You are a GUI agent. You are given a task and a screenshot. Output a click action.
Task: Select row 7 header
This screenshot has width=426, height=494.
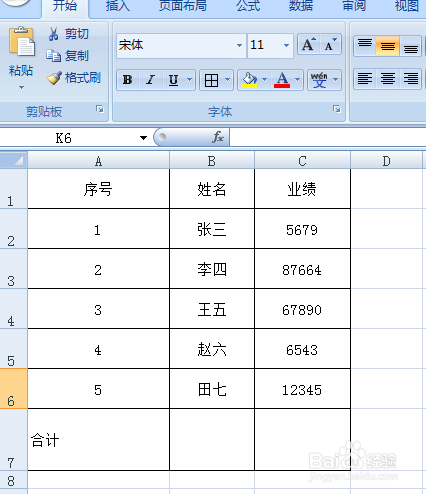[14, 440]
